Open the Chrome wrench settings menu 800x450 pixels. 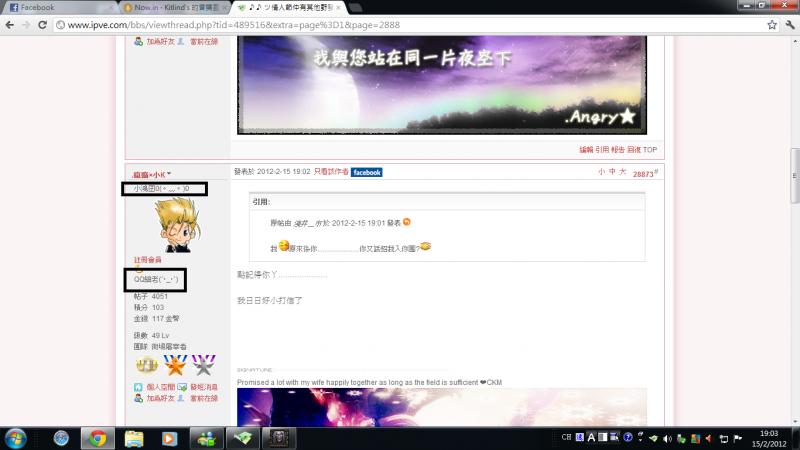790,24
